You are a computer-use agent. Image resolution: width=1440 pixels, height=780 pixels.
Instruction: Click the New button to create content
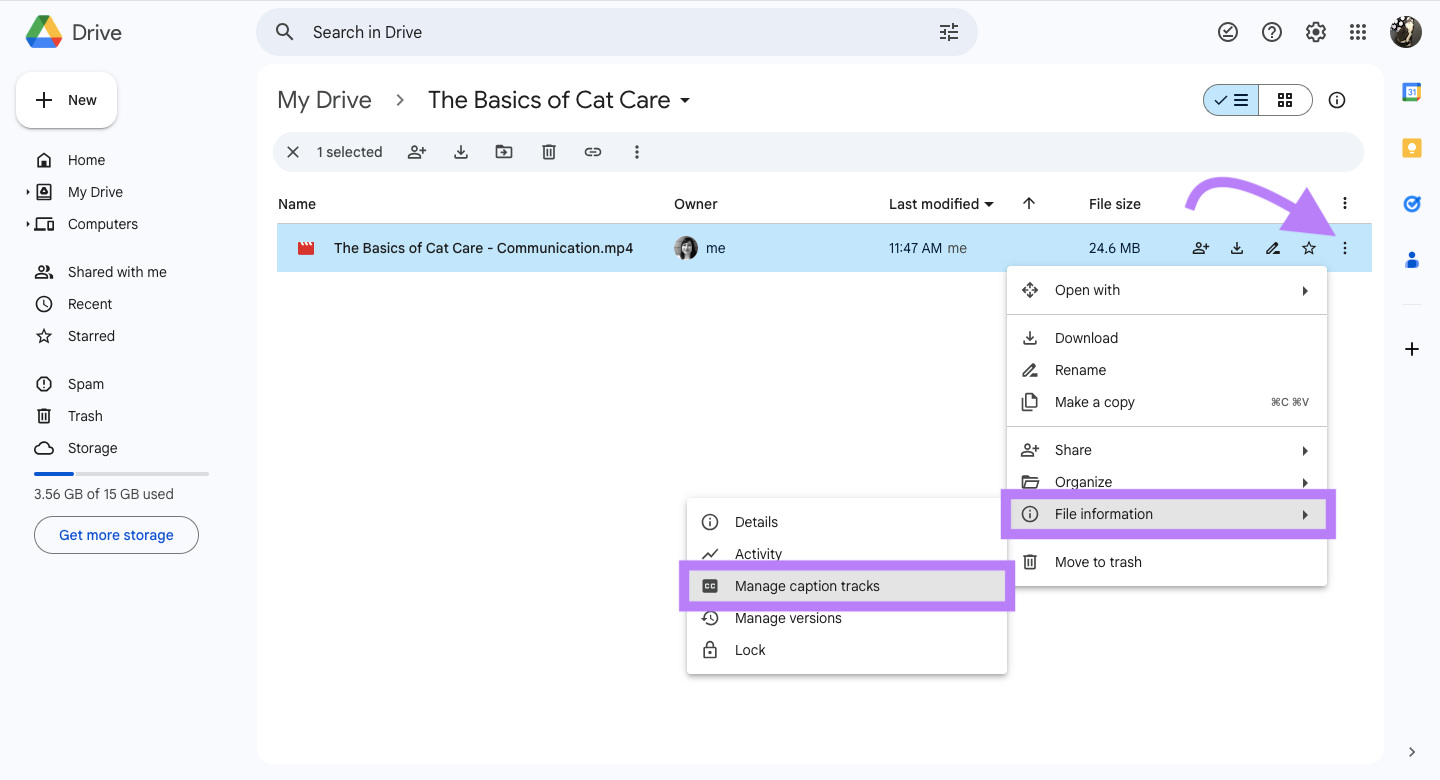[66, 99]
